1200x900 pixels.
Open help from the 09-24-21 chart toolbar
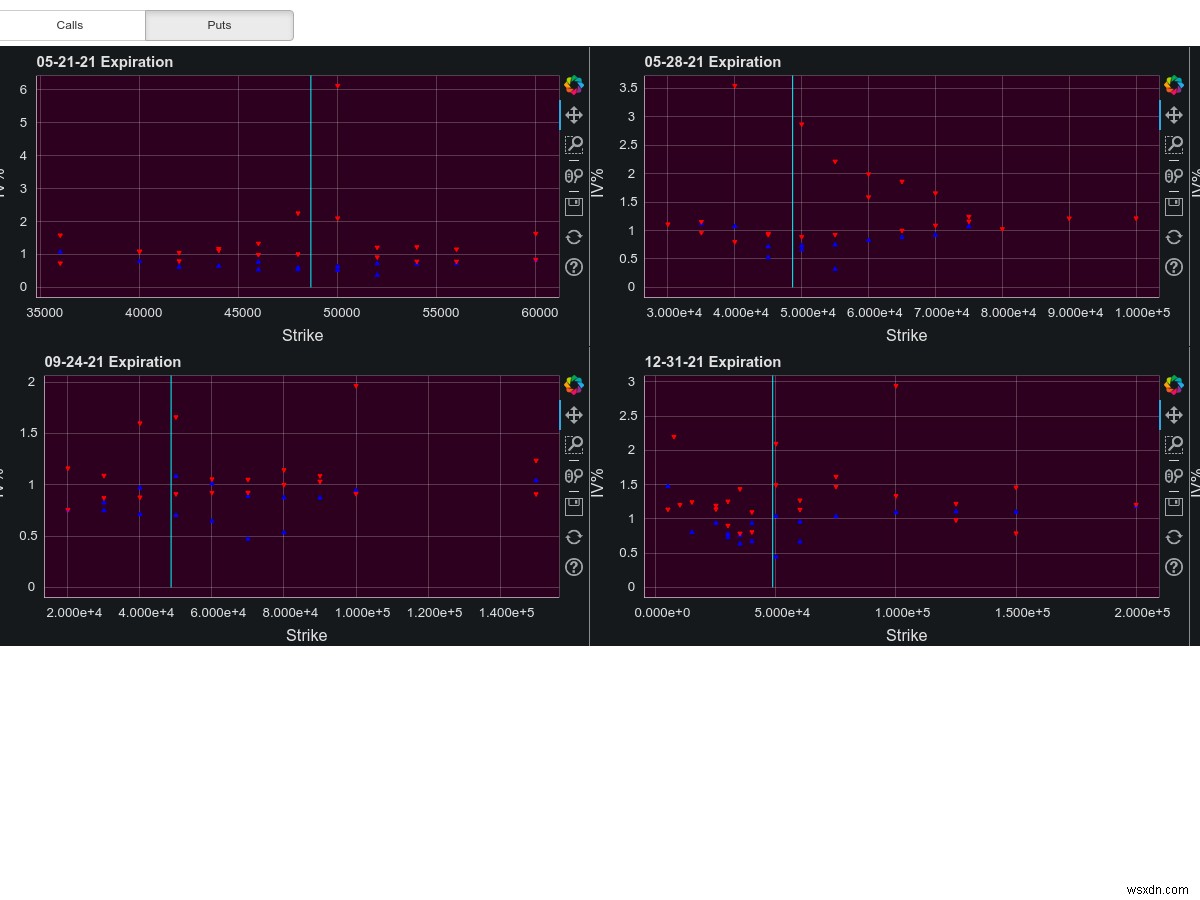574,567
